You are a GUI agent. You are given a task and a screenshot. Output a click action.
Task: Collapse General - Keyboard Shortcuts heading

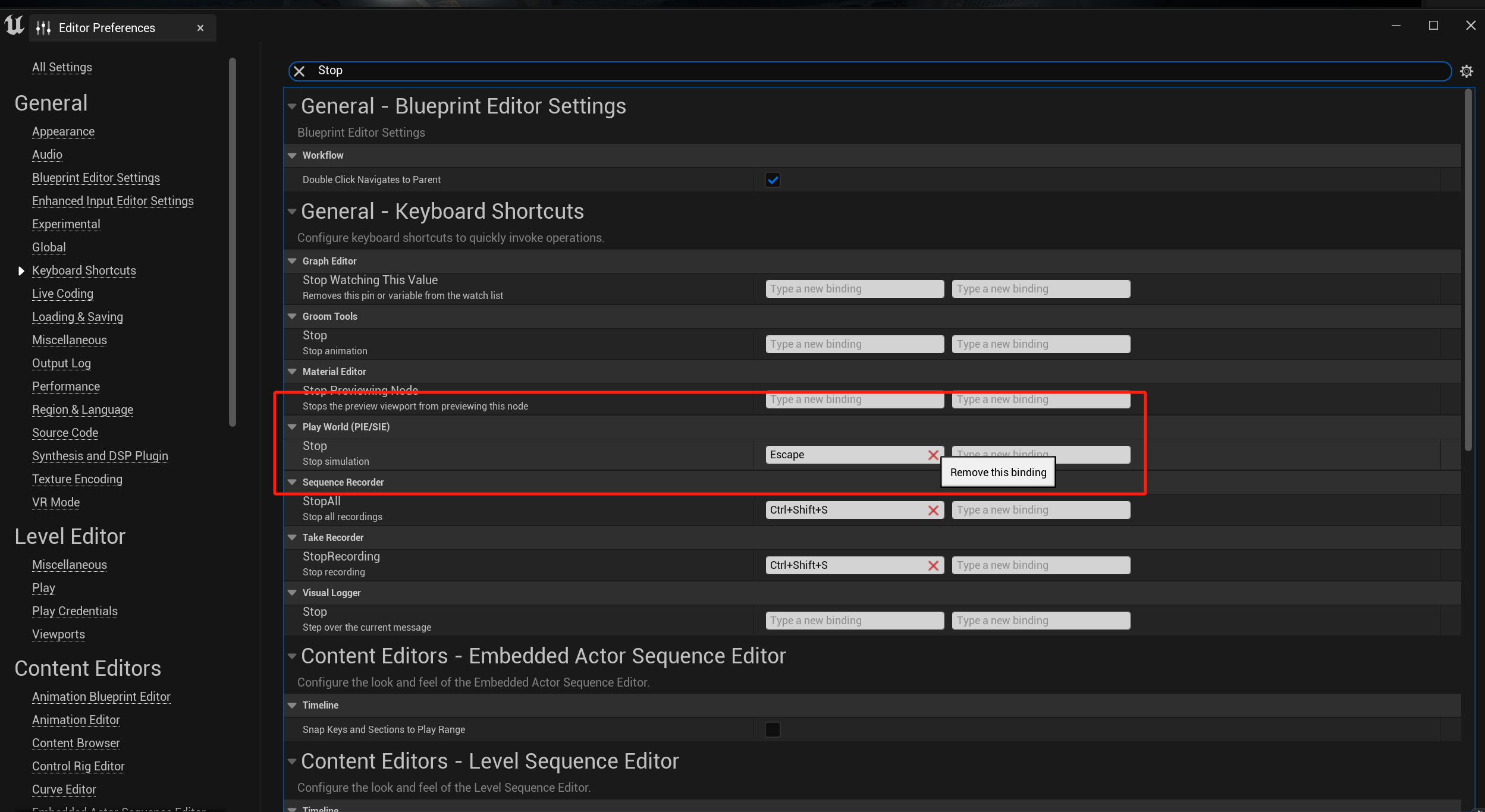pos(292,212)
